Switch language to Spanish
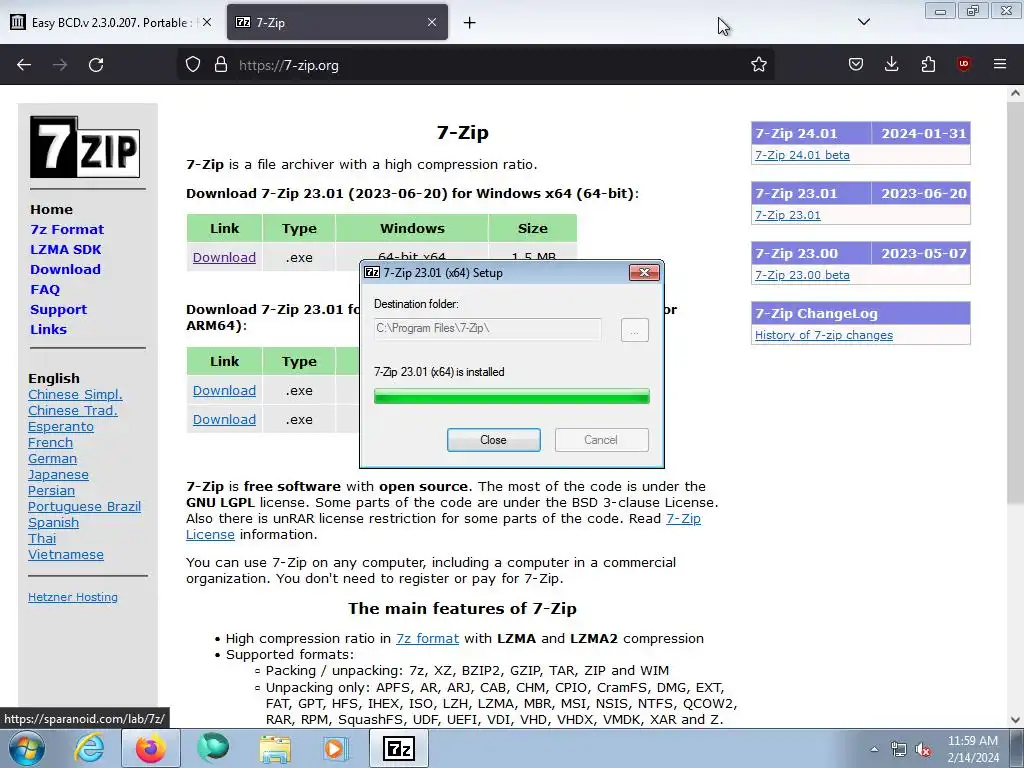The image size is (1024, 768). (53, 522)
